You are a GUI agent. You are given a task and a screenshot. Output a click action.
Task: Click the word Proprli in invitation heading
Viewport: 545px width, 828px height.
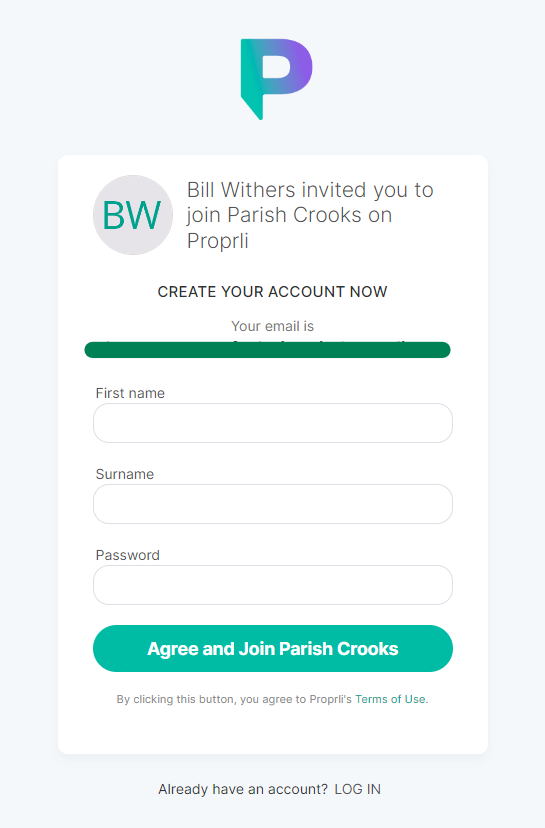click(218, 241)
